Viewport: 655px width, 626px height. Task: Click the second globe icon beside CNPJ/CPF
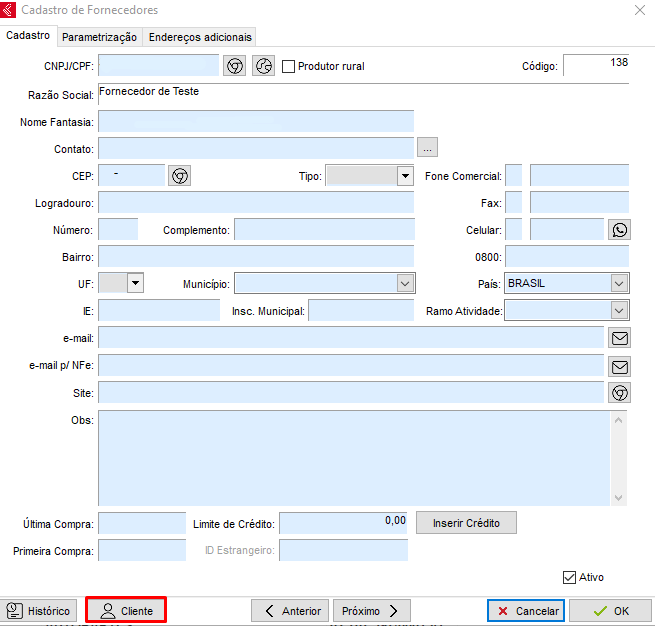click(264, 66)
